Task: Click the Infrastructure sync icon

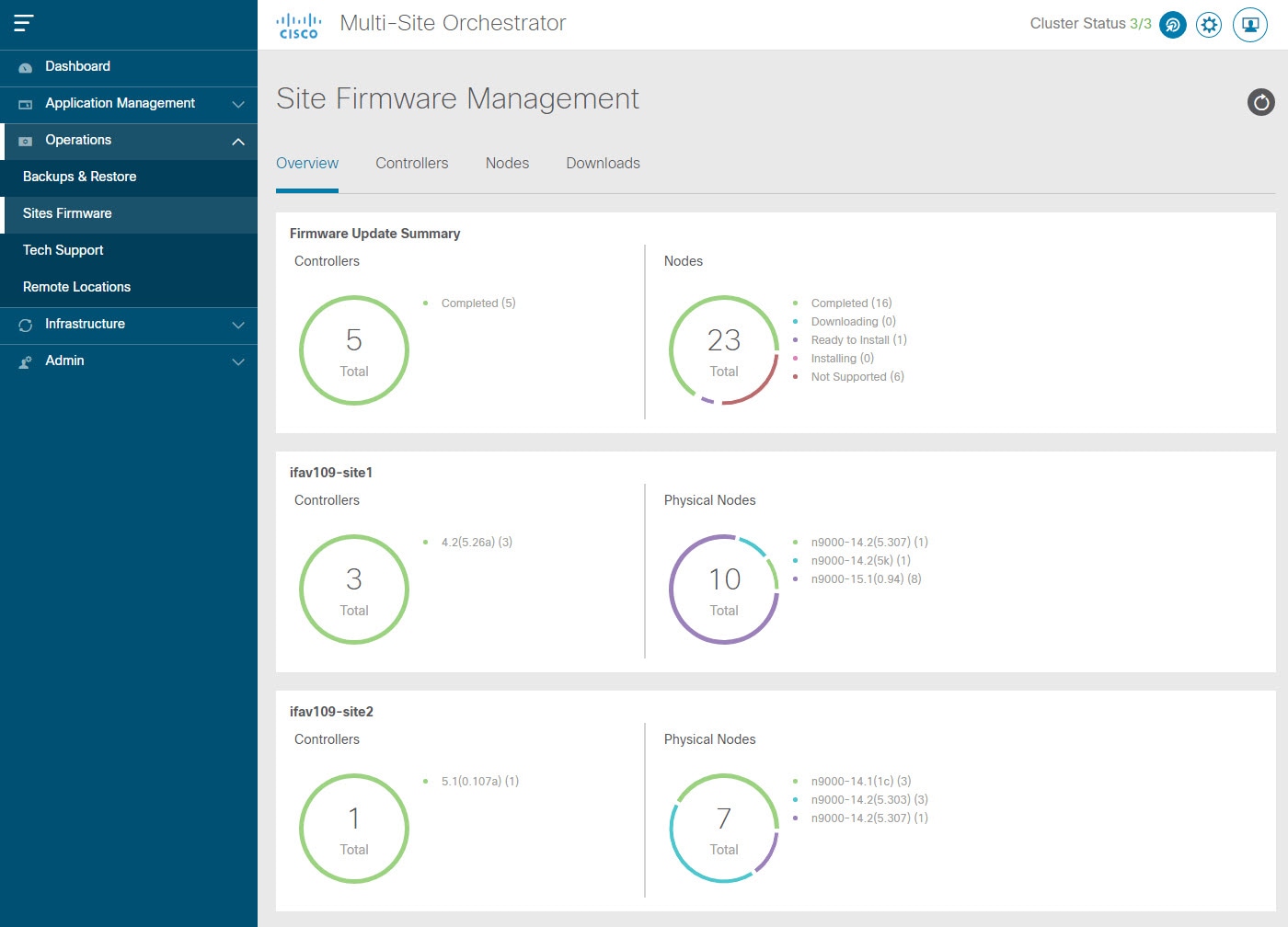Action: (26, 325)
